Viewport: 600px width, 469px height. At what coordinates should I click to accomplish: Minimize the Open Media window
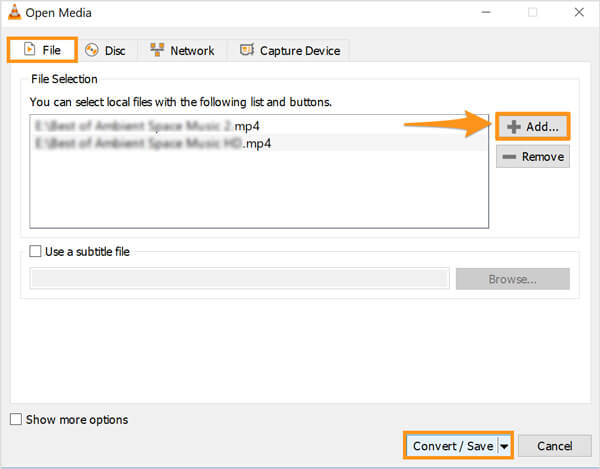point(486,12)
